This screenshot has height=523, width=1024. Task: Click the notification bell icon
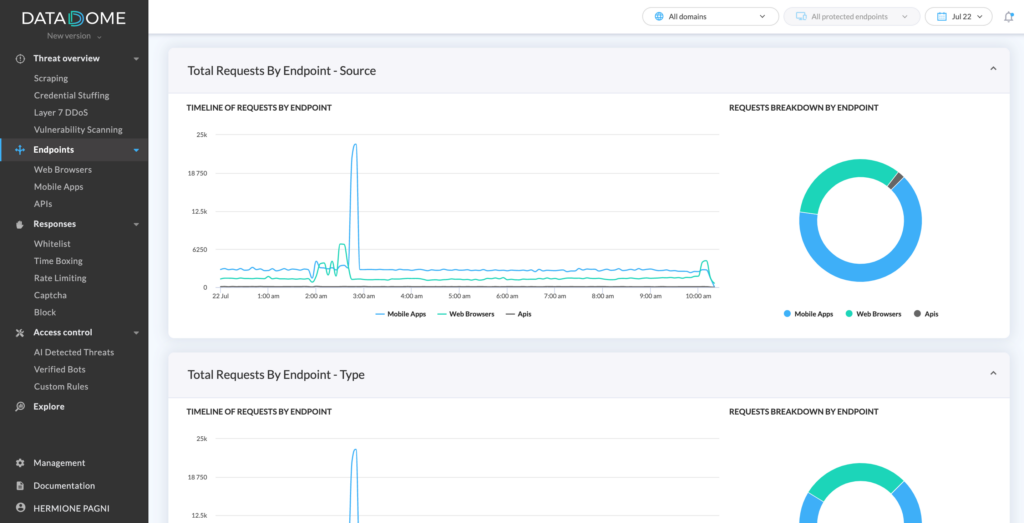1008,16
